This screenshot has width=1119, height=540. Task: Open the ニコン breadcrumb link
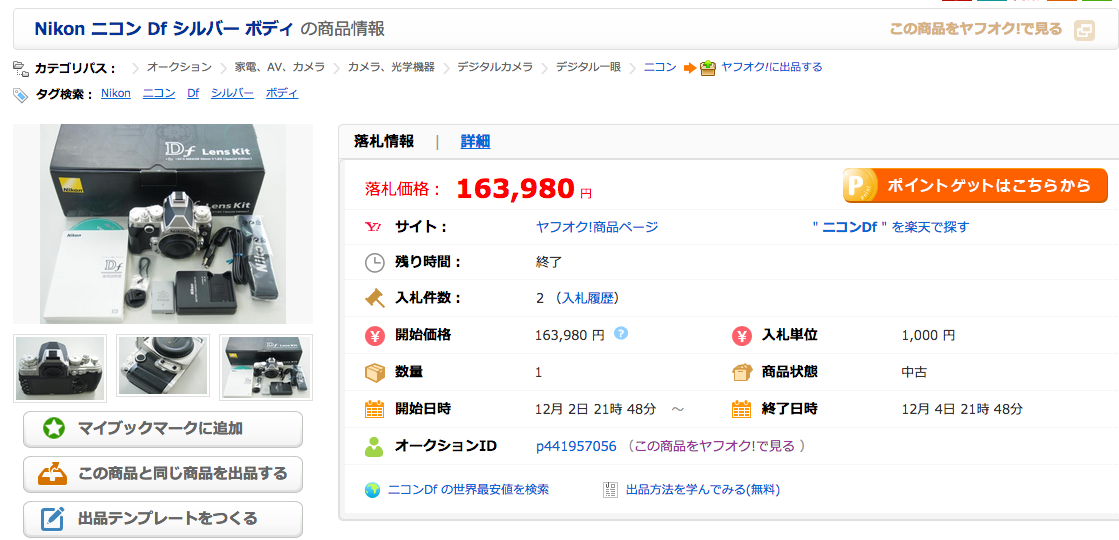click(x=660, y=67)
